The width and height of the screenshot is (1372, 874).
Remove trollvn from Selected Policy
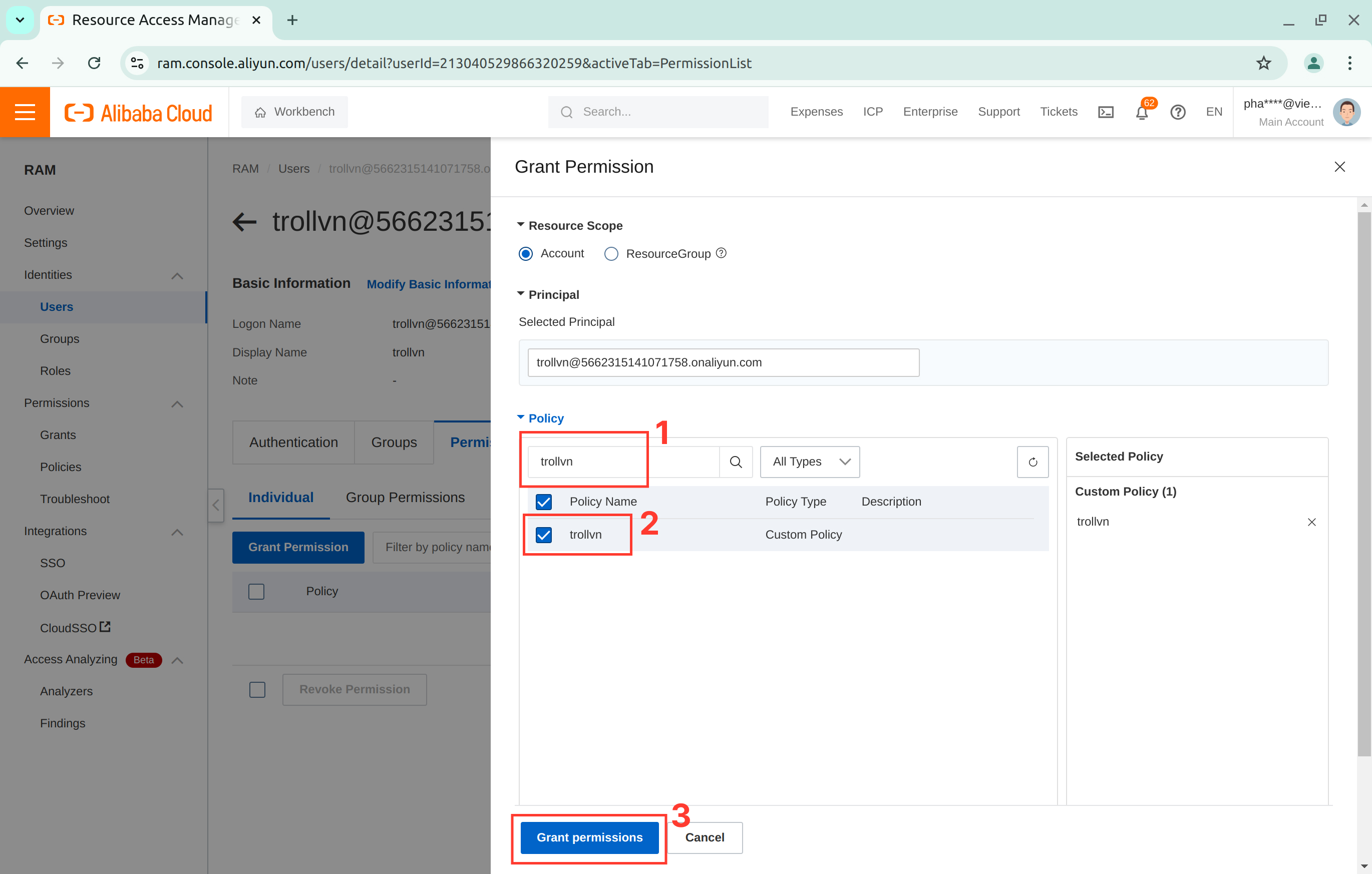click(x=1311, y=522)
